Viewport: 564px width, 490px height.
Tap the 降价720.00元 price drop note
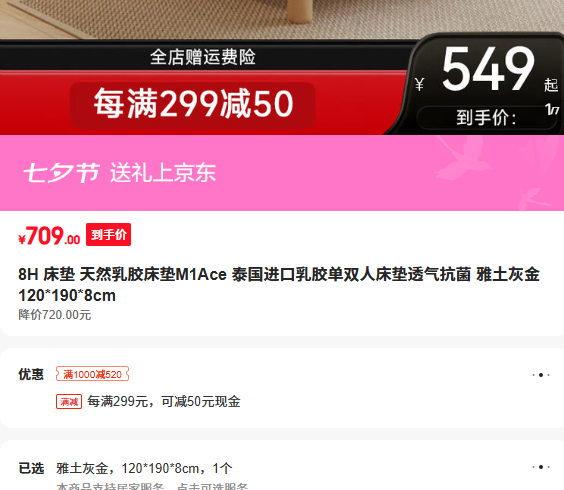pos(55,315)
